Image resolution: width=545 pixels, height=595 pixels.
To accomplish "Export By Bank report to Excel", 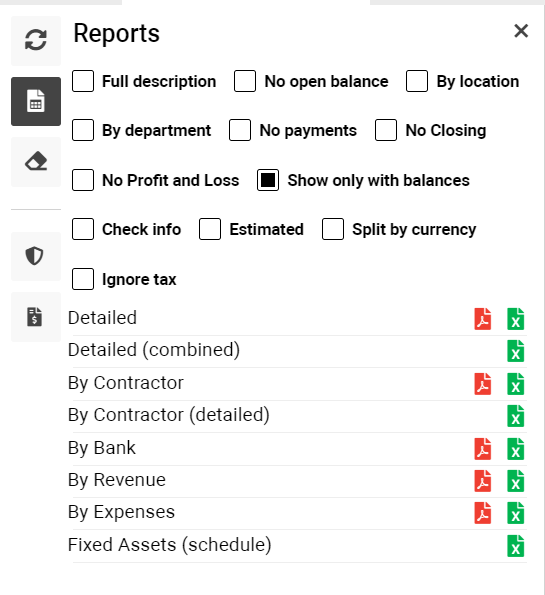I will 515,449.
